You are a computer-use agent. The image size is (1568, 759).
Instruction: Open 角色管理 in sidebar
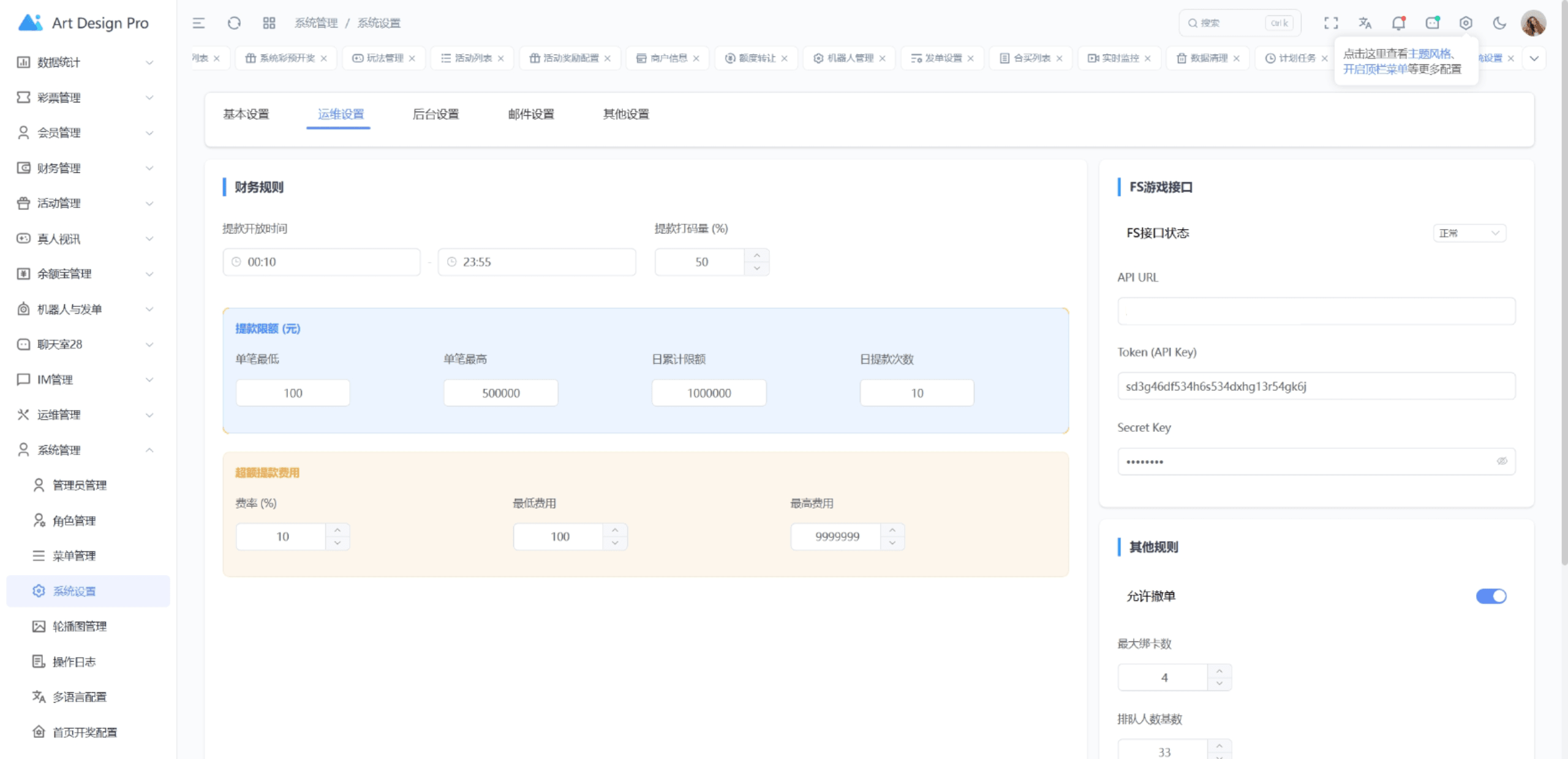[74, 520]
